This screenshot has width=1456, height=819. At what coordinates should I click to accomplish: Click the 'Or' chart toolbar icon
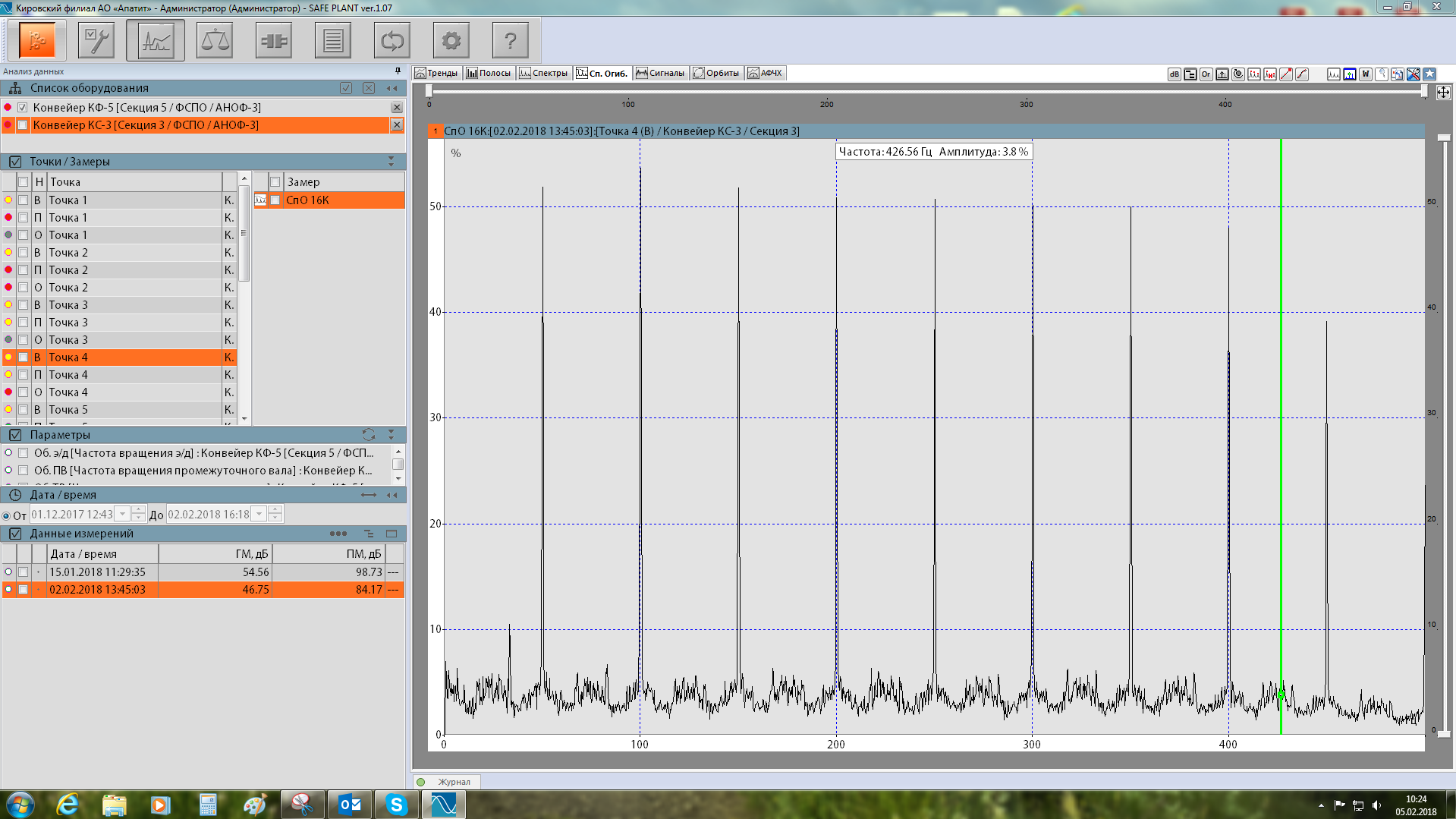(1206, 74)
